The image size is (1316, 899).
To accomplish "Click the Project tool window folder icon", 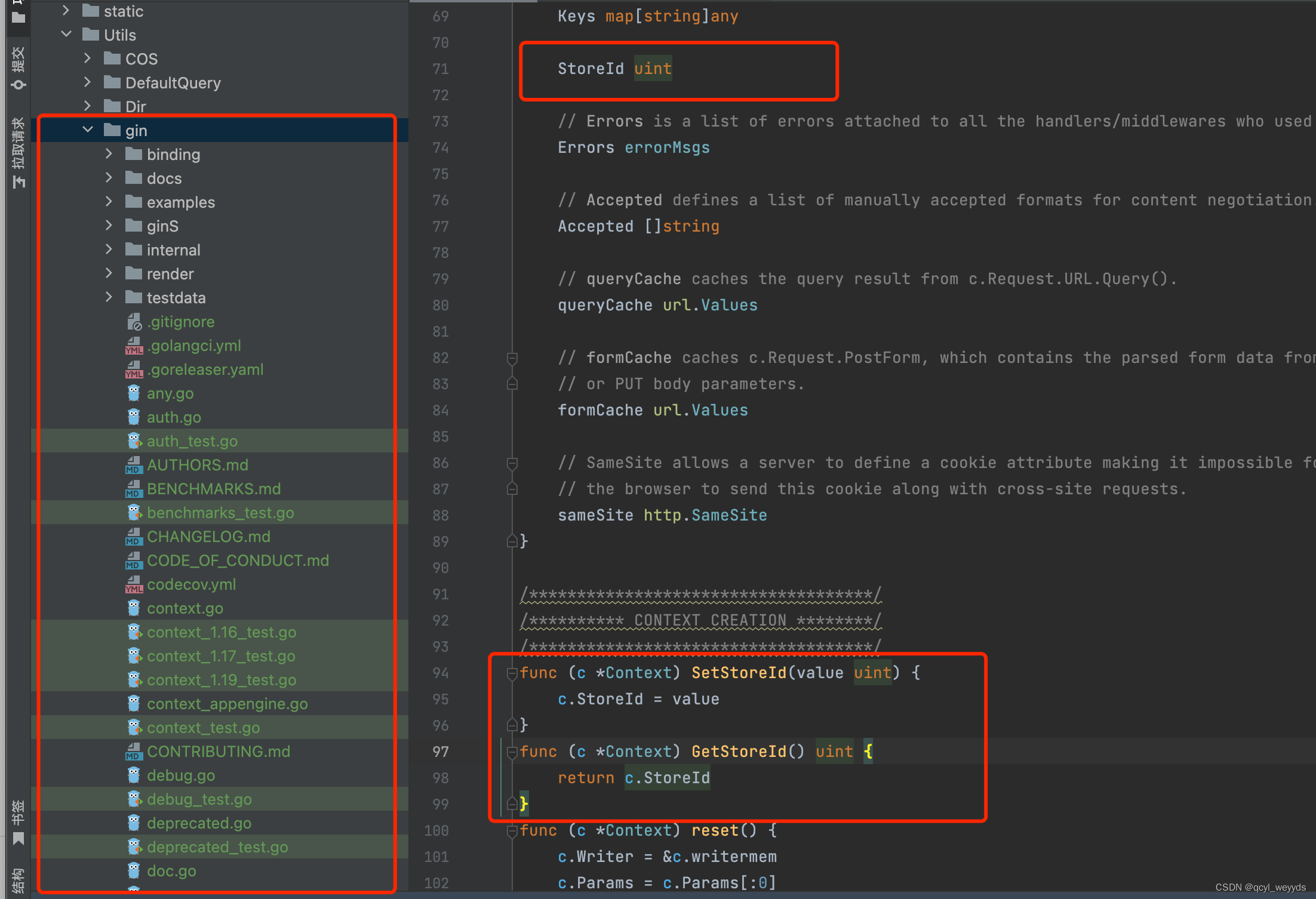I will point(19,17).
